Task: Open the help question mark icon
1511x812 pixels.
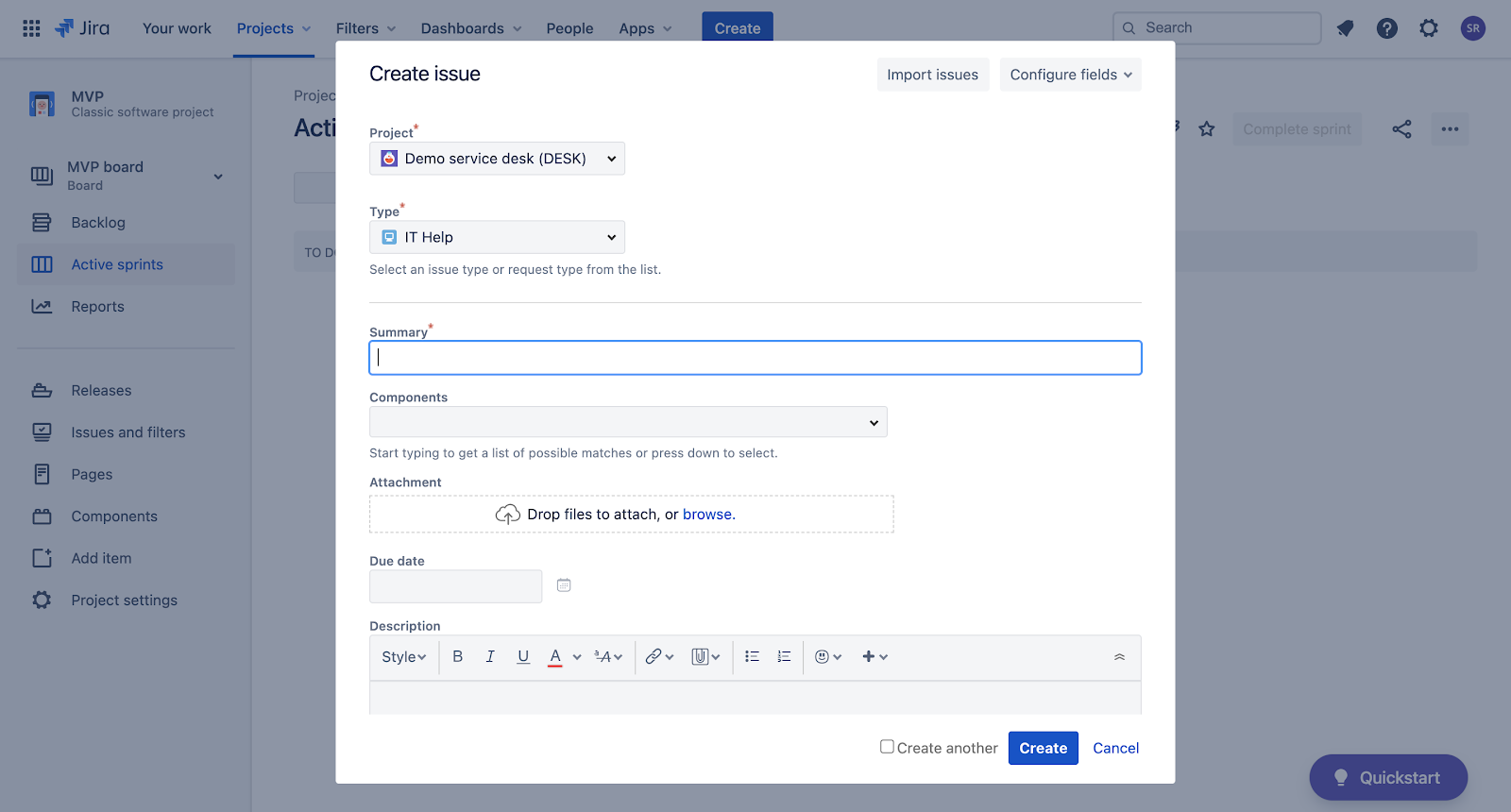Action: [x=1387, y=28]
